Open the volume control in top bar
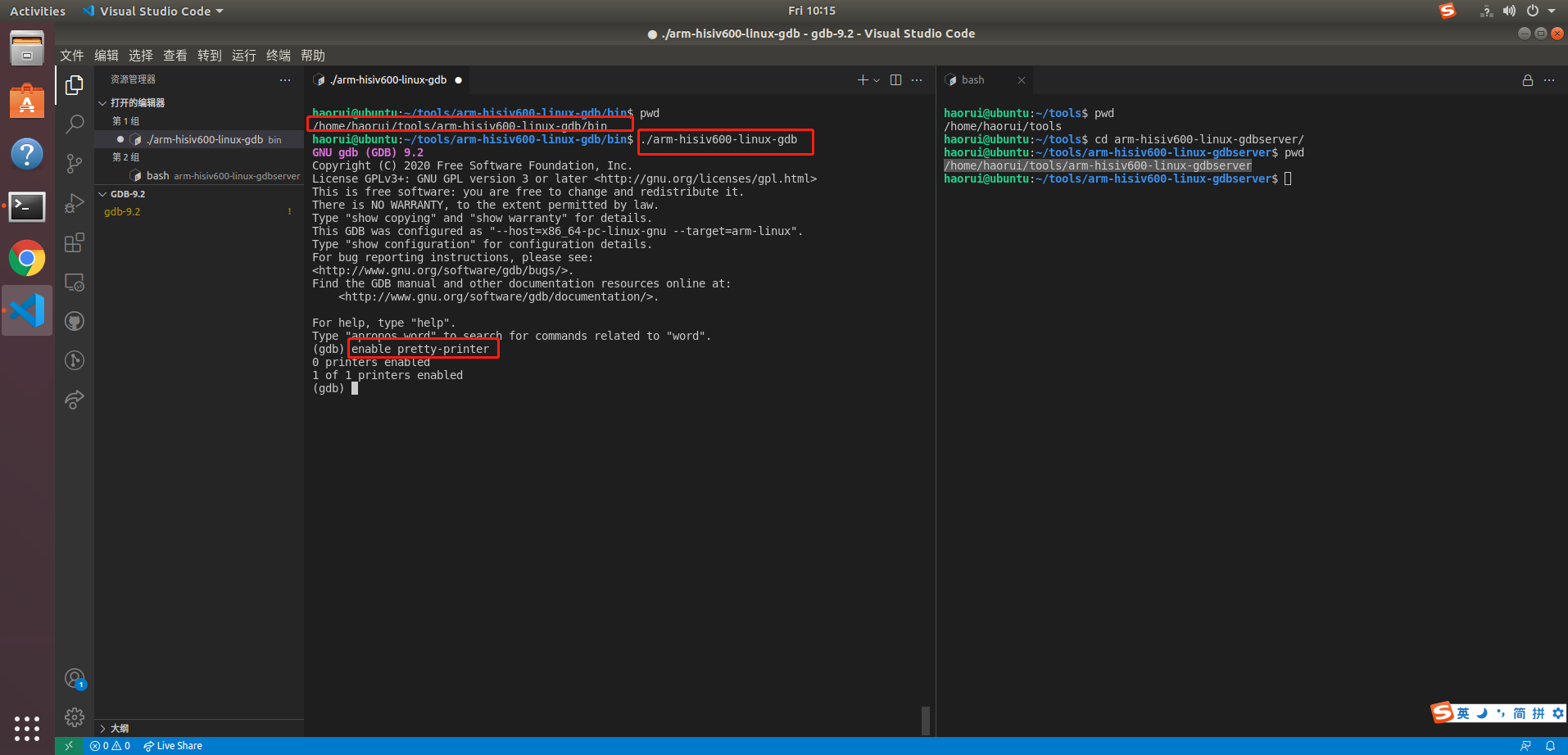Viewport: 1568px width, 755px height. tap(1509, 11)
